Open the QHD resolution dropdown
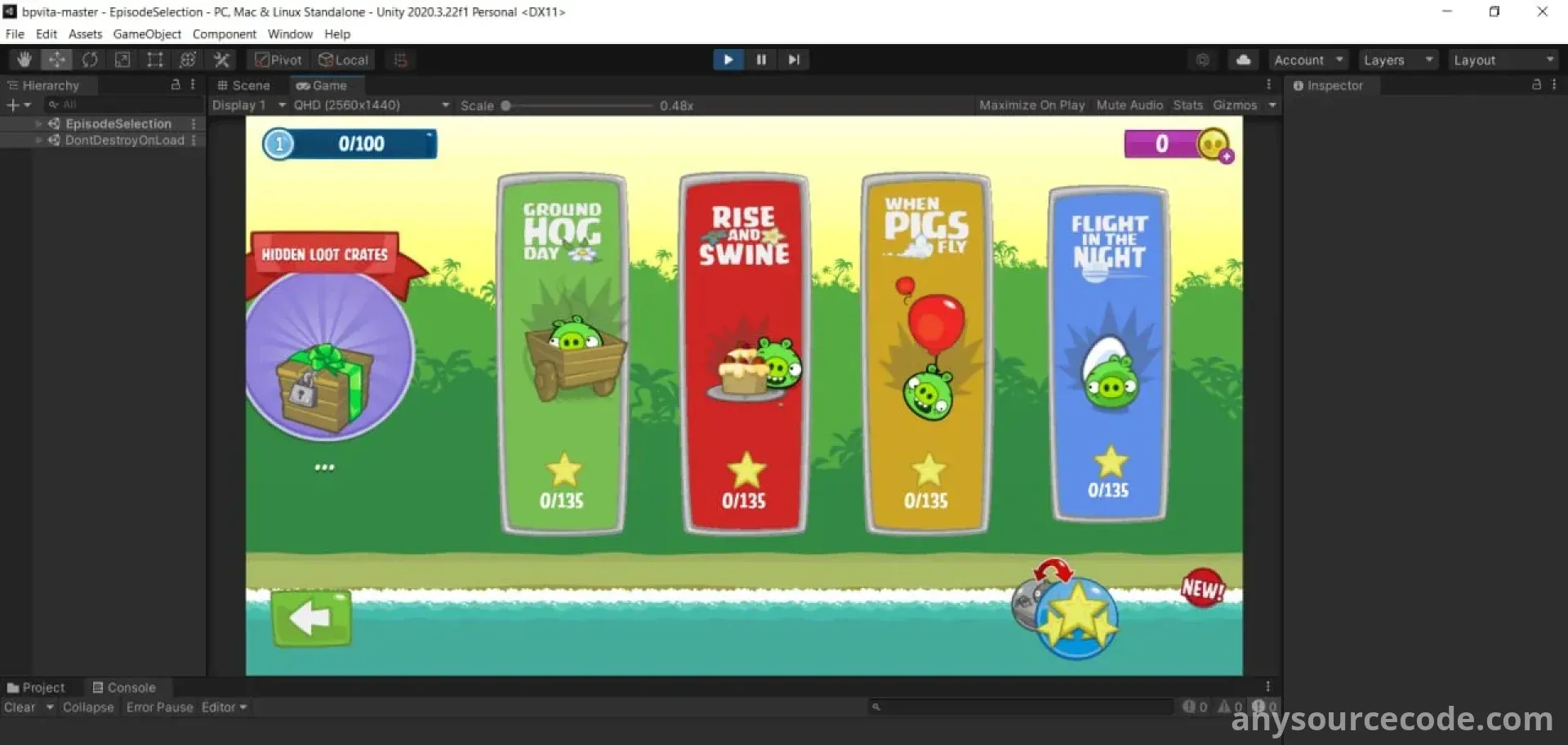Viewport: 1568px width, 745px height. (x=371, y=105)
